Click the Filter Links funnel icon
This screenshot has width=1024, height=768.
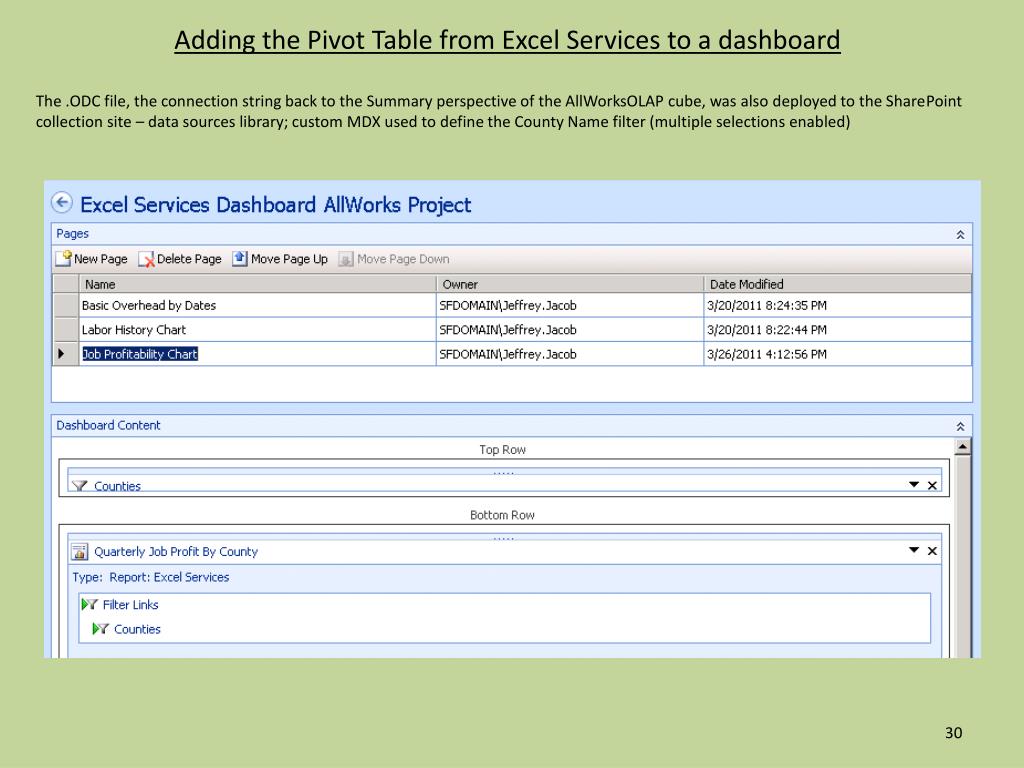[x=89, y=605]
